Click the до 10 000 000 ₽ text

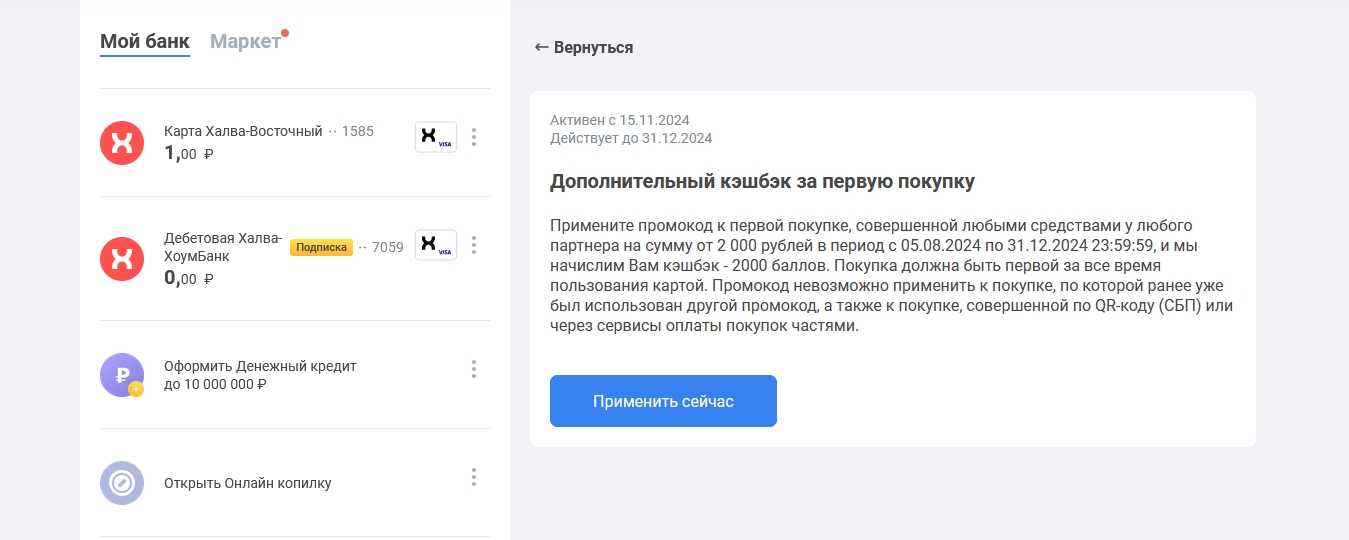[215, 384]
